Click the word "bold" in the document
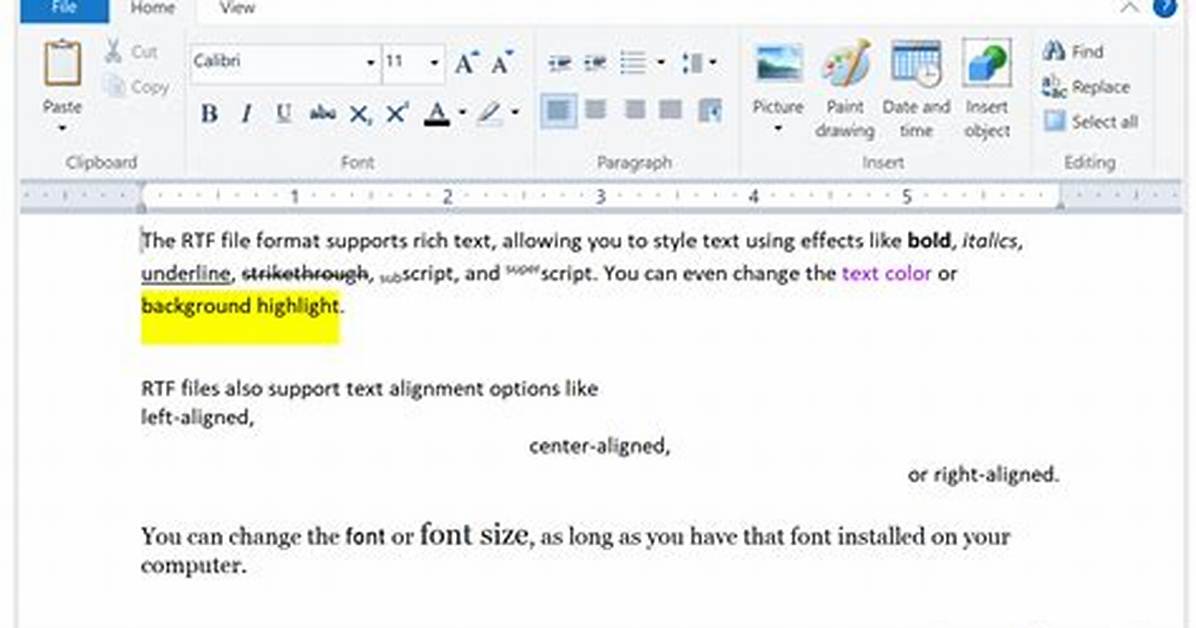The image size is (1196, 628). pos(928,241)
